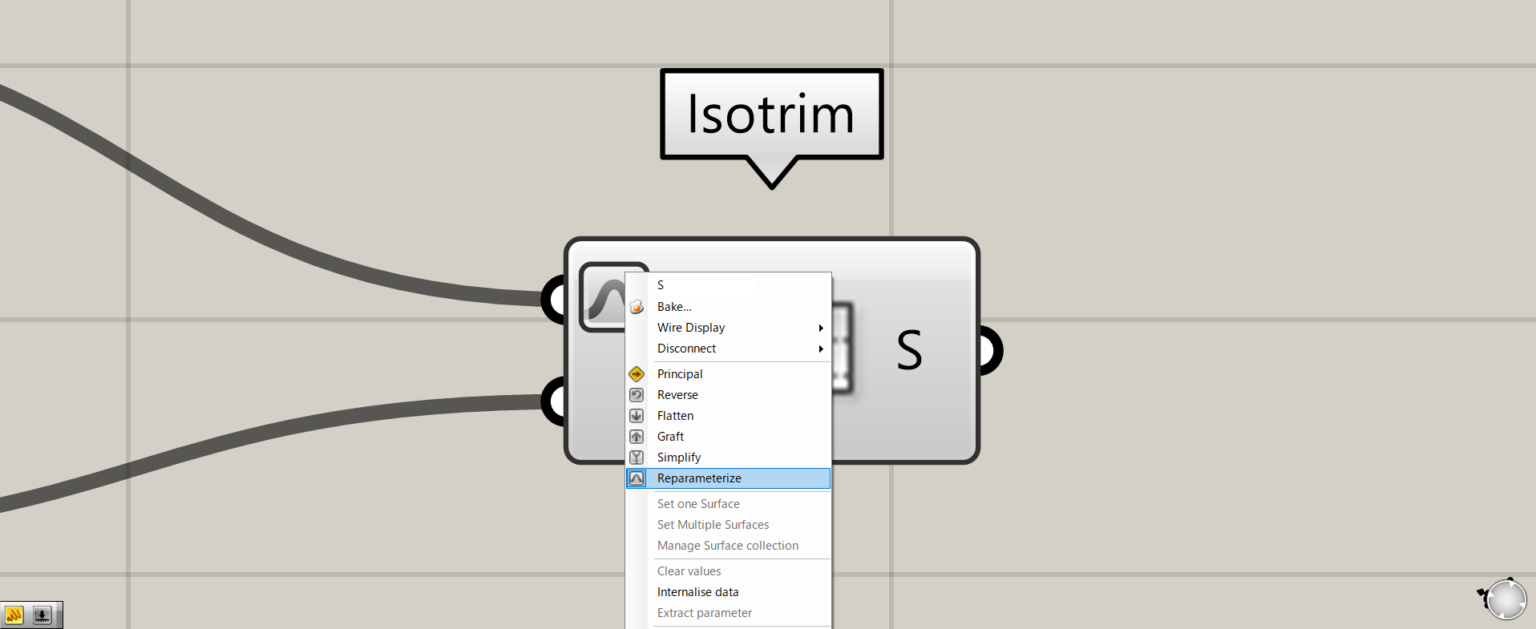Click the Extract parameter command
Image resolution: width=1536 pixels, height=629 pixels.
704,612
